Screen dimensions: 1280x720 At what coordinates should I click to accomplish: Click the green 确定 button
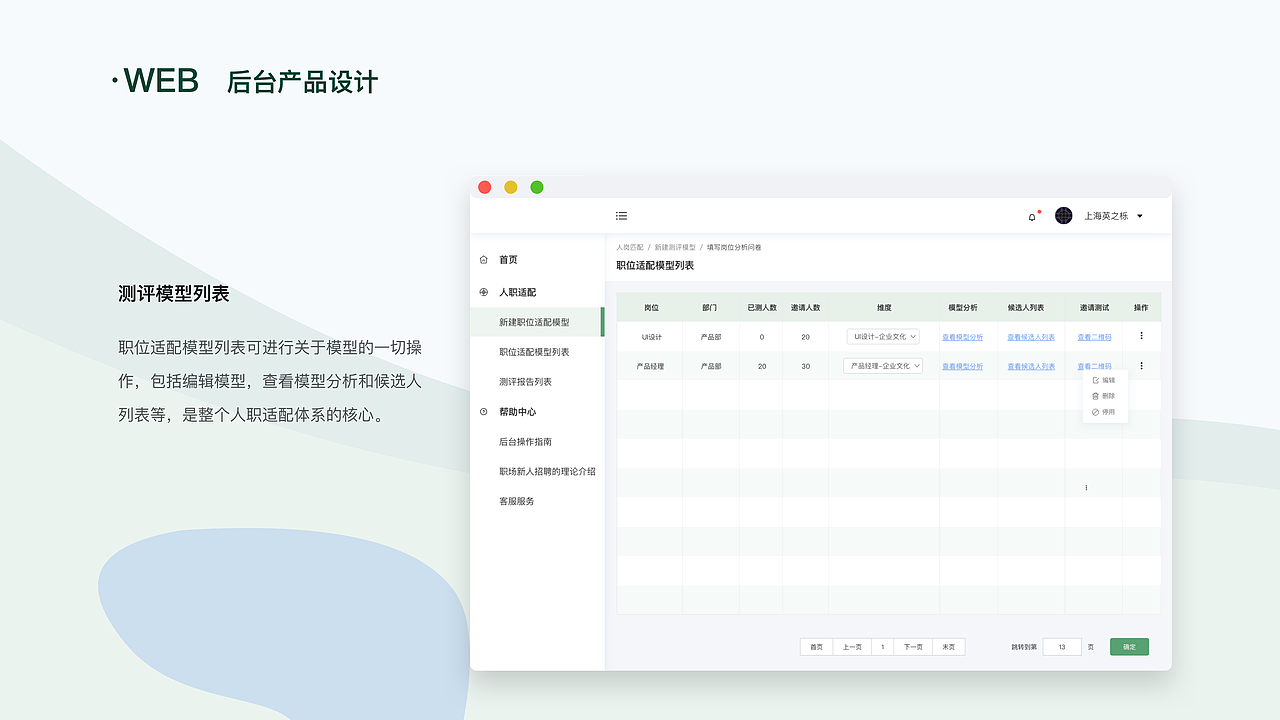[1129, 647]
